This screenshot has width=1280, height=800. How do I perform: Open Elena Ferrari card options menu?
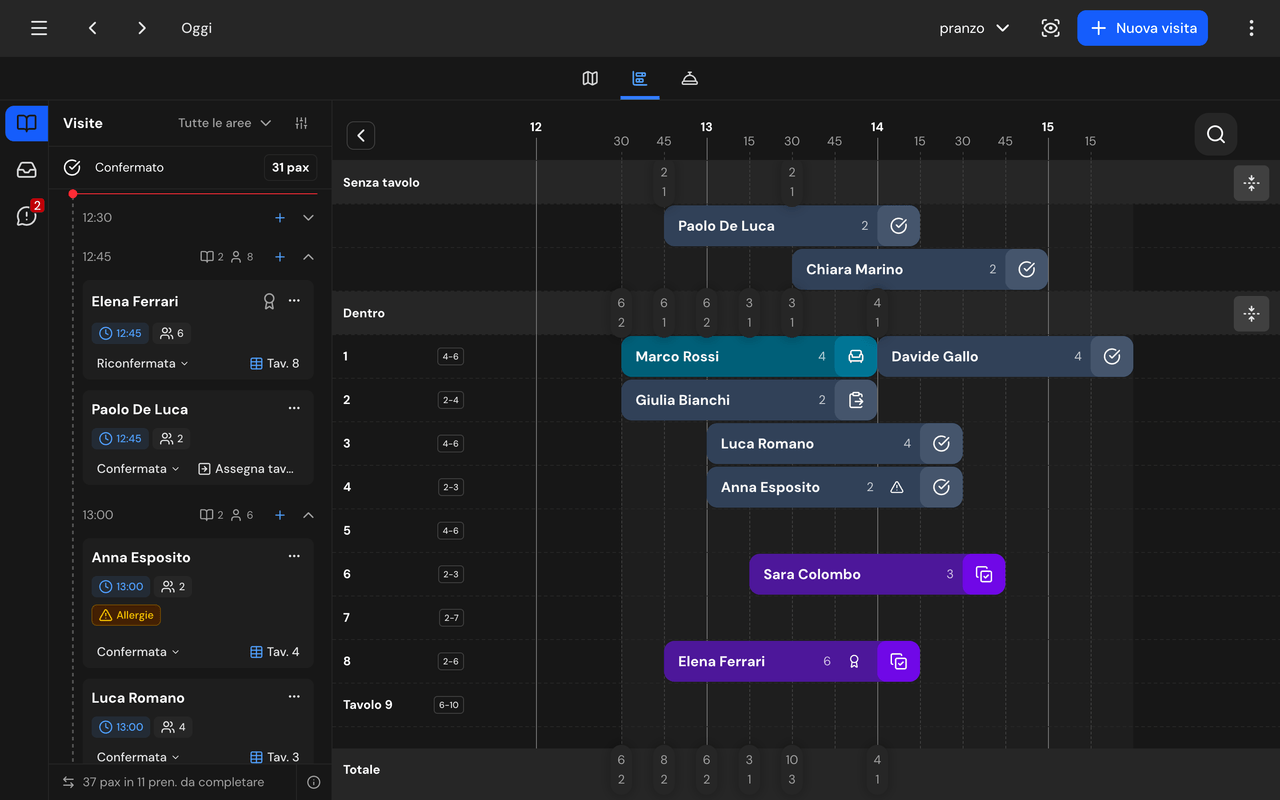tap(294, 301)
